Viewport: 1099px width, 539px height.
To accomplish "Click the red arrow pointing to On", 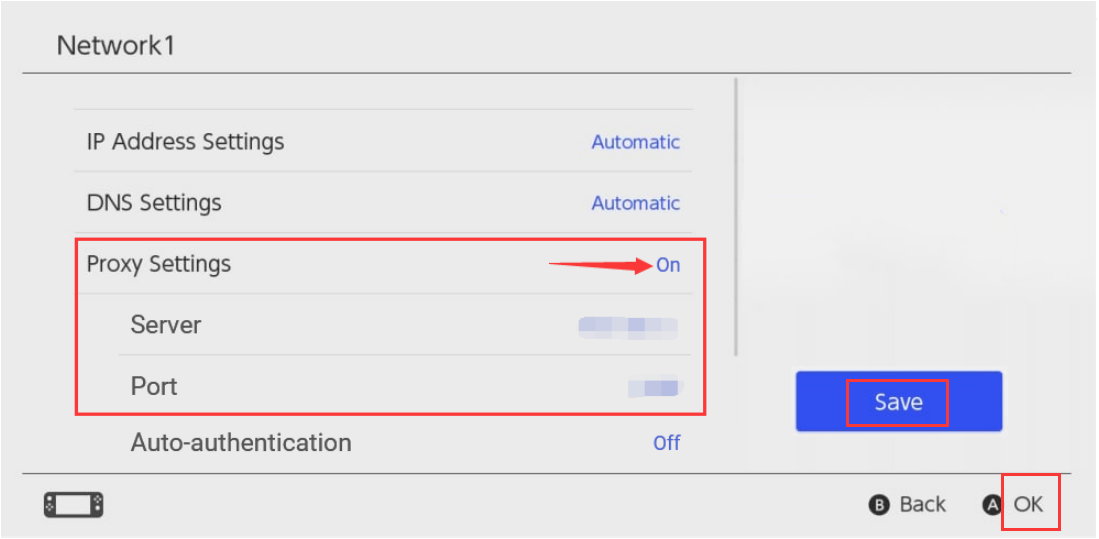I will (x=601, y=266).
